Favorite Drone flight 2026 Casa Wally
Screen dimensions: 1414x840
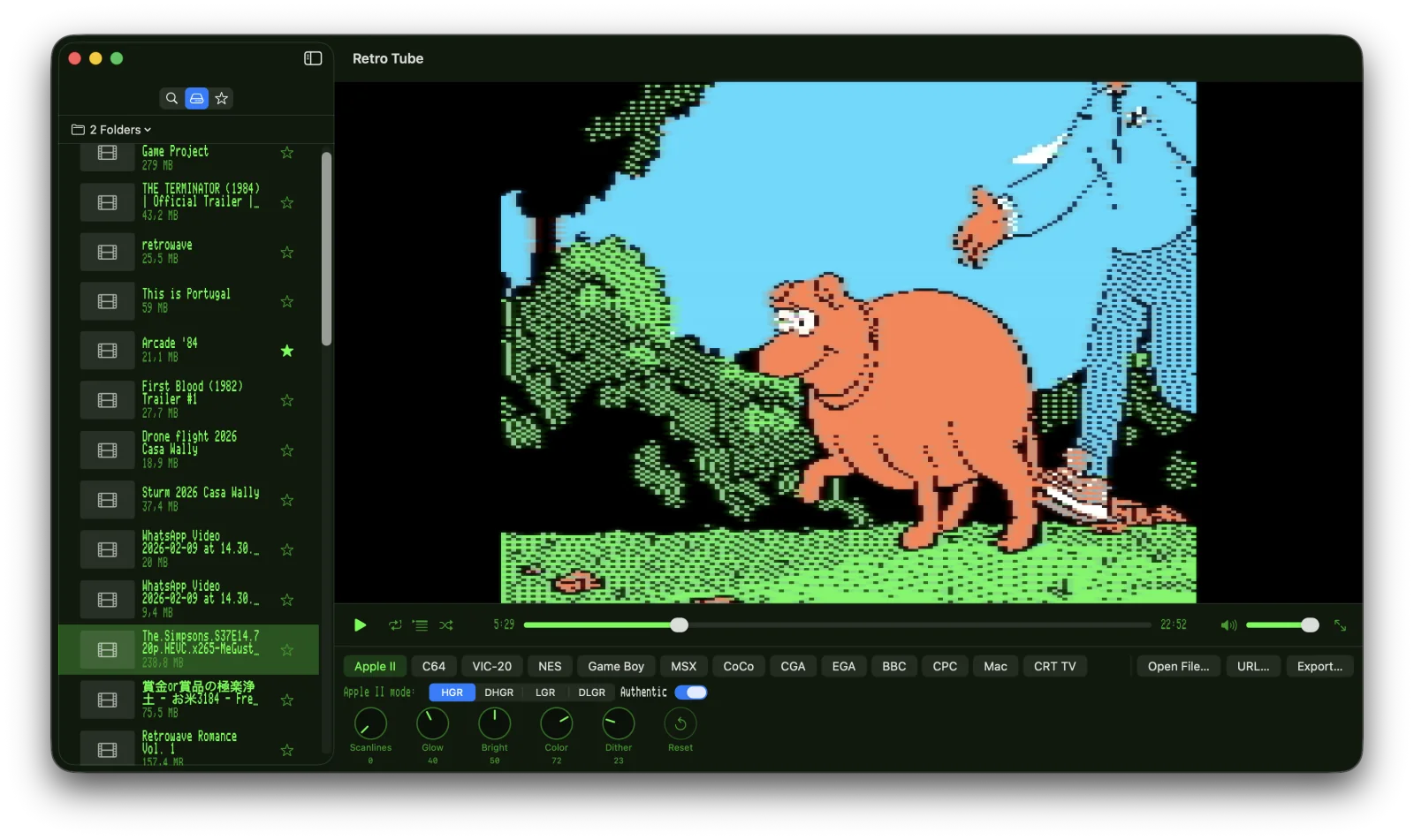(287, 450)
